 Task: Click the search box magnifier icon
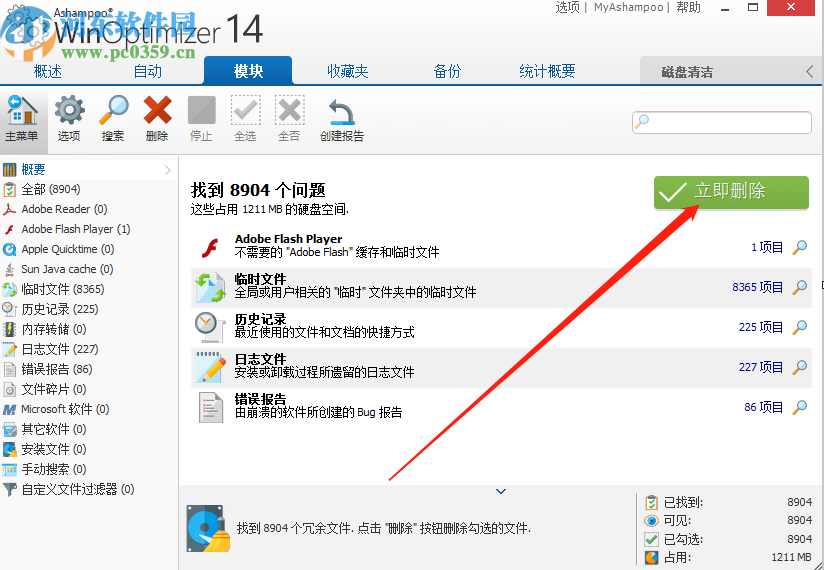[642, 122]
